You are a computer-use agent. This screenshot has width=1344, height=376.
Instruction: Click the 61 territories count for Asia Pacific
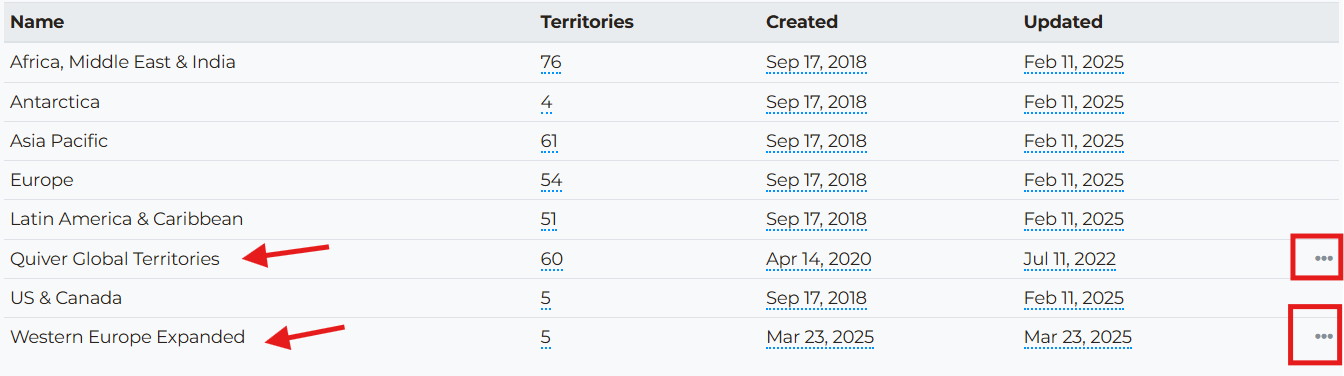pyautogui.click(x=549, y=141)
